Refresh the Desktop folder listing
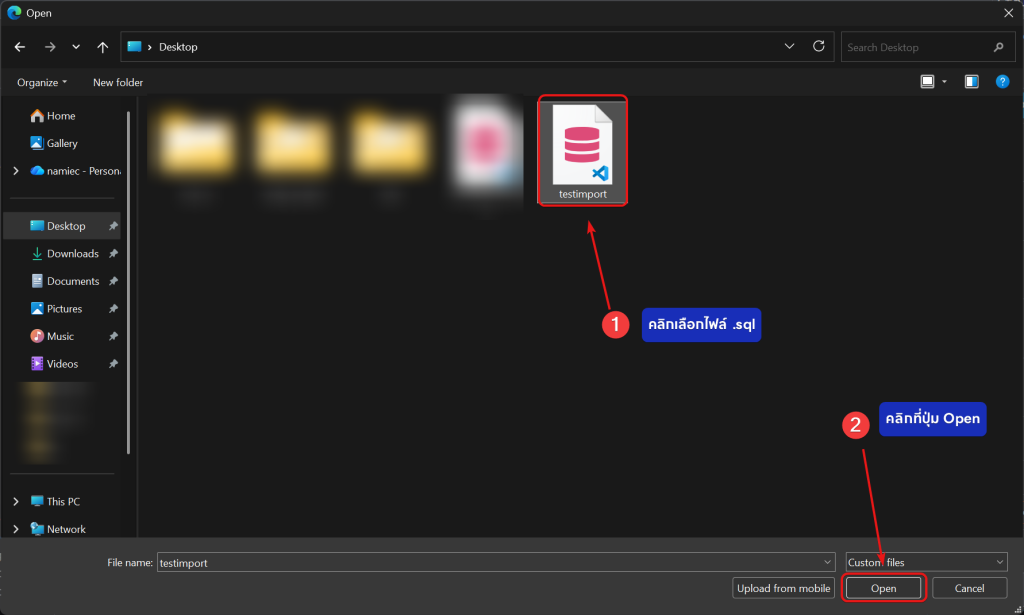 click(x=818, y=46)
